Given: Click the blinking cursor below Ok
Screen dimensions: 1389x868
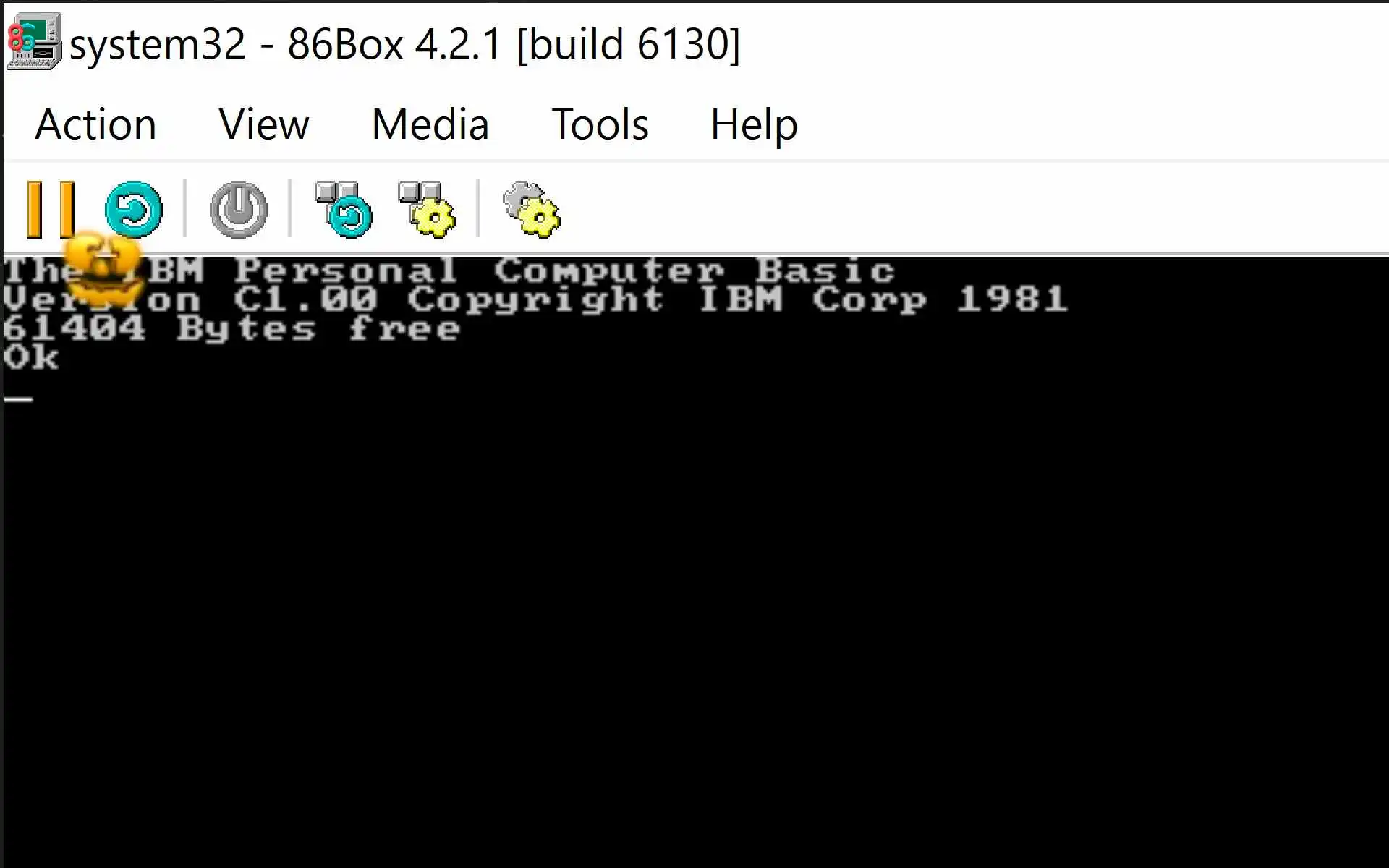Looking at the screenshot, I should tap(17, 399).
